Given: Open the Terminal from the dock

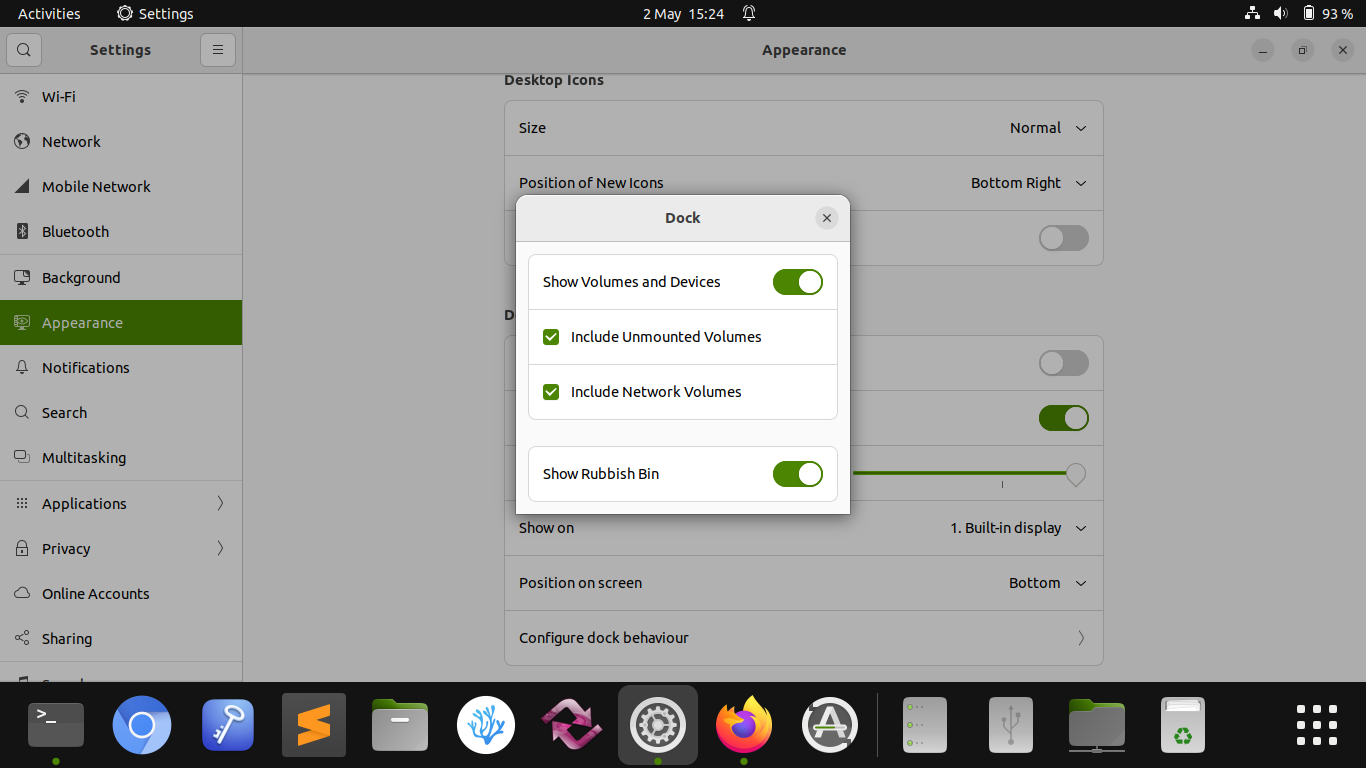Looking at the screenshot, I should click(x=55, y=724).
